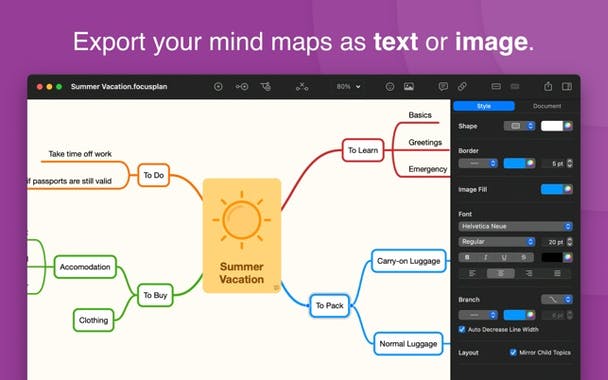
Task: Toggle italic text formatting
Action: tap(486, 257)
